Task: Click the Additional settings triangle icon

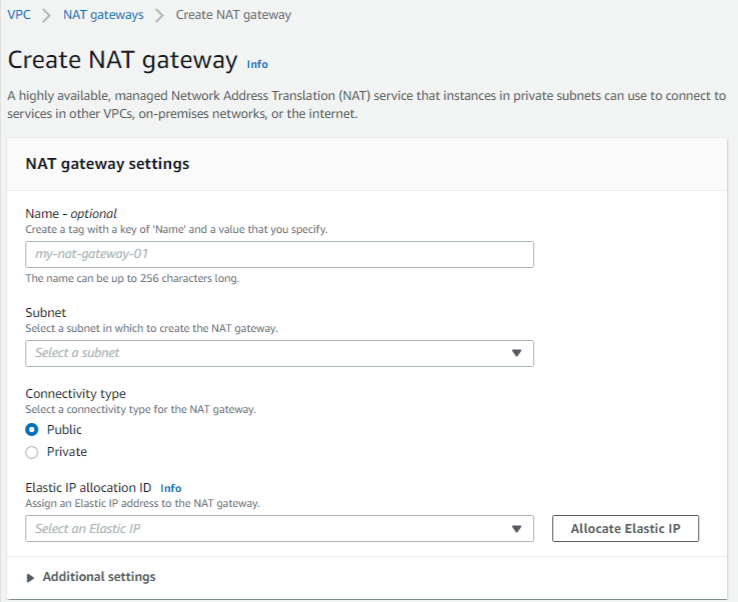Action: [30, 578]
